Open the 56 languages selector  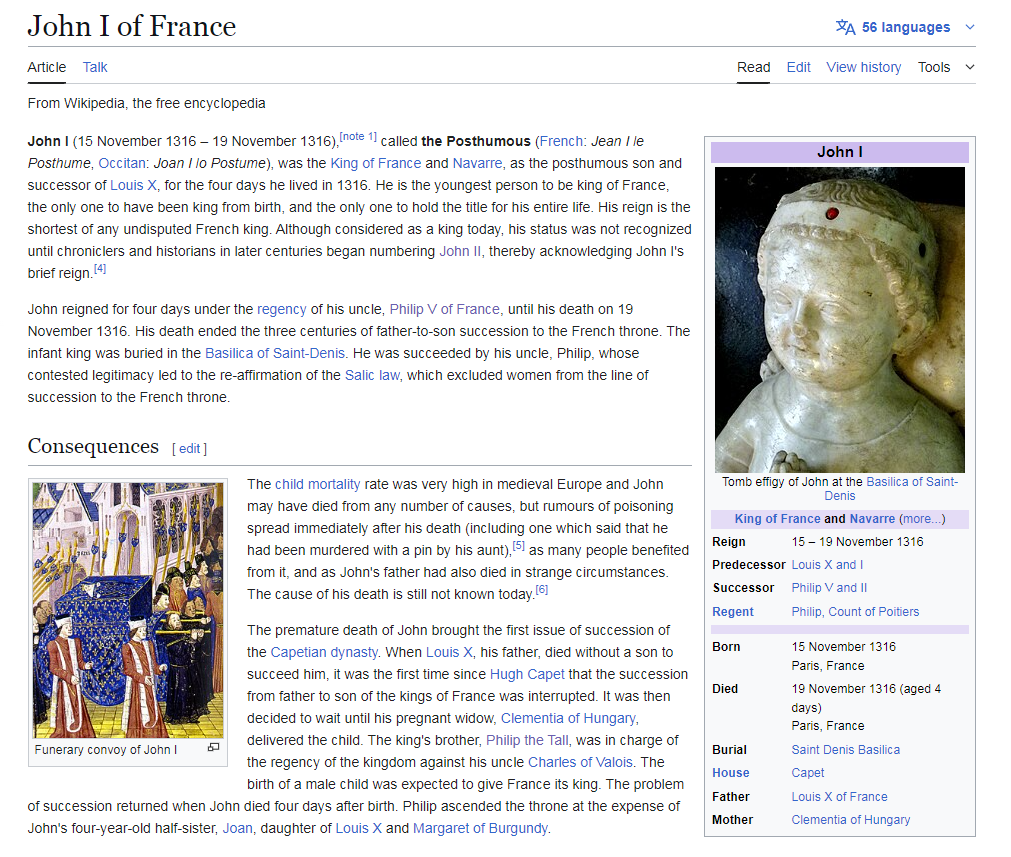[906, 27]
